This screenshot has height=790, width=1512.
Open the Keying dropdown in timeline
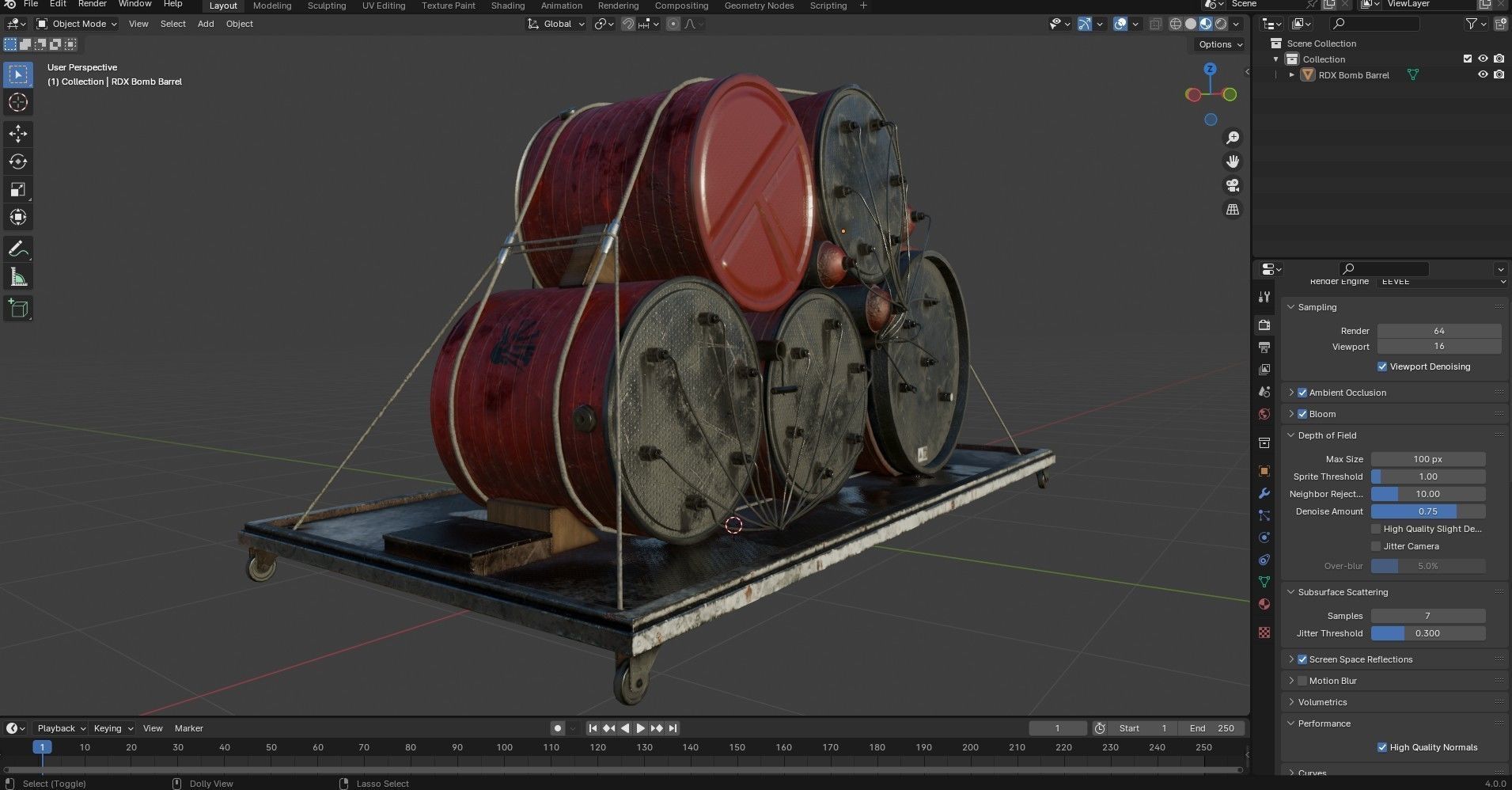[x=113, y=728]
